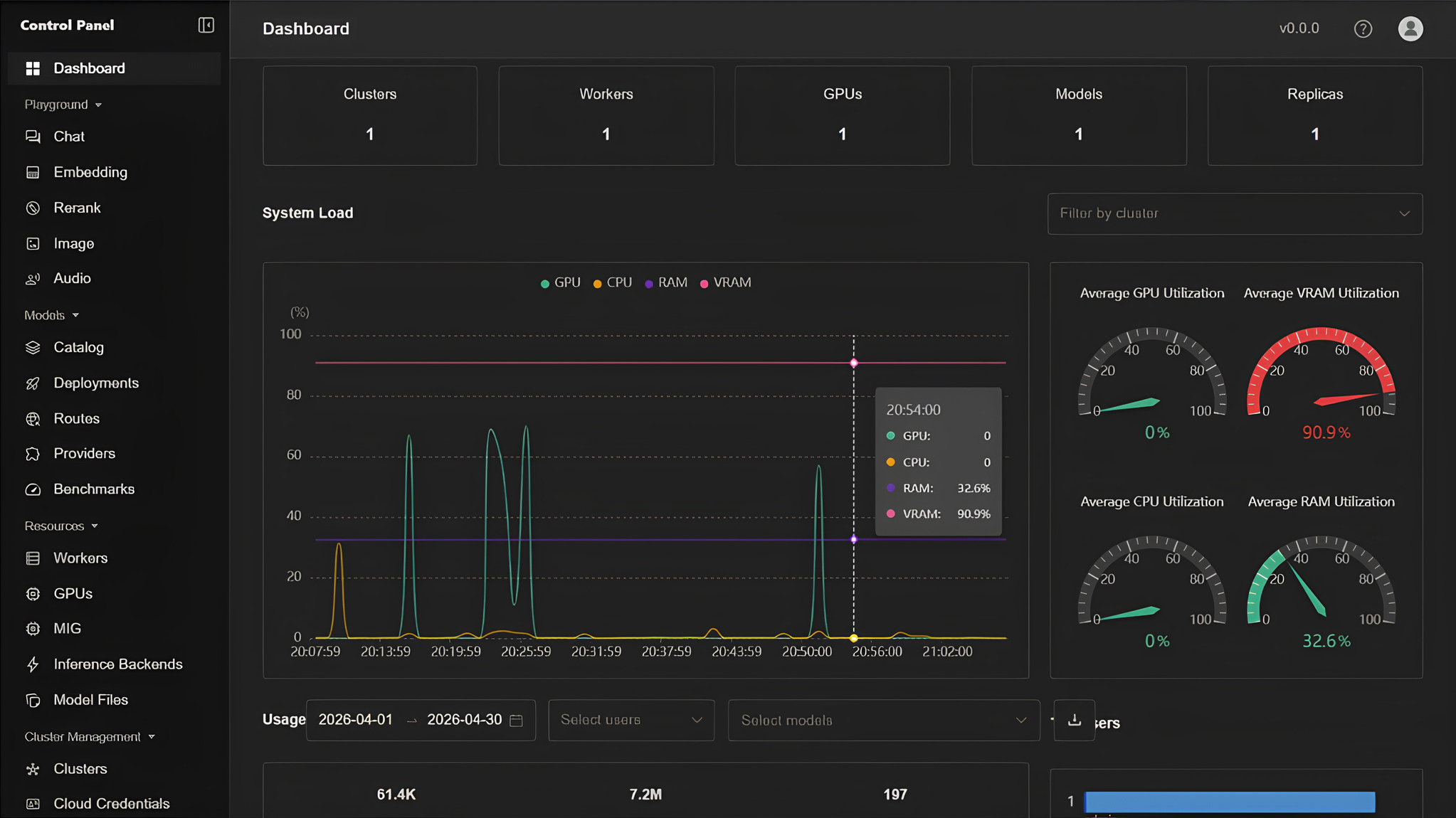Collapse the Models sidebar section
Viewport: 1456px width, 818px height.
pos(51,316)
